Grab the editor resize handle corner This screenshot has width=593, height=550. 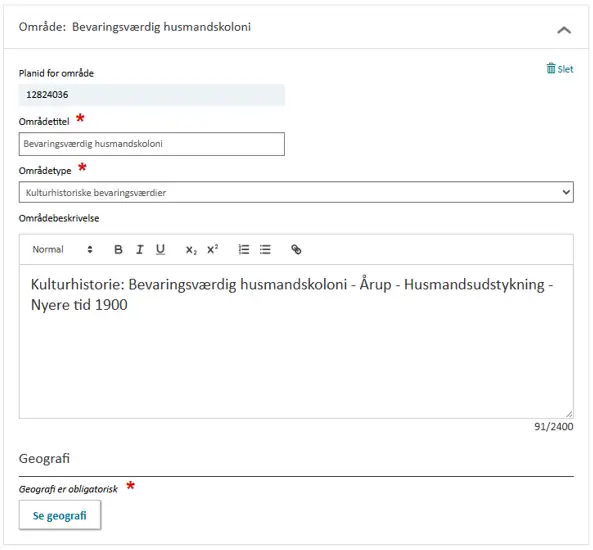569,414
